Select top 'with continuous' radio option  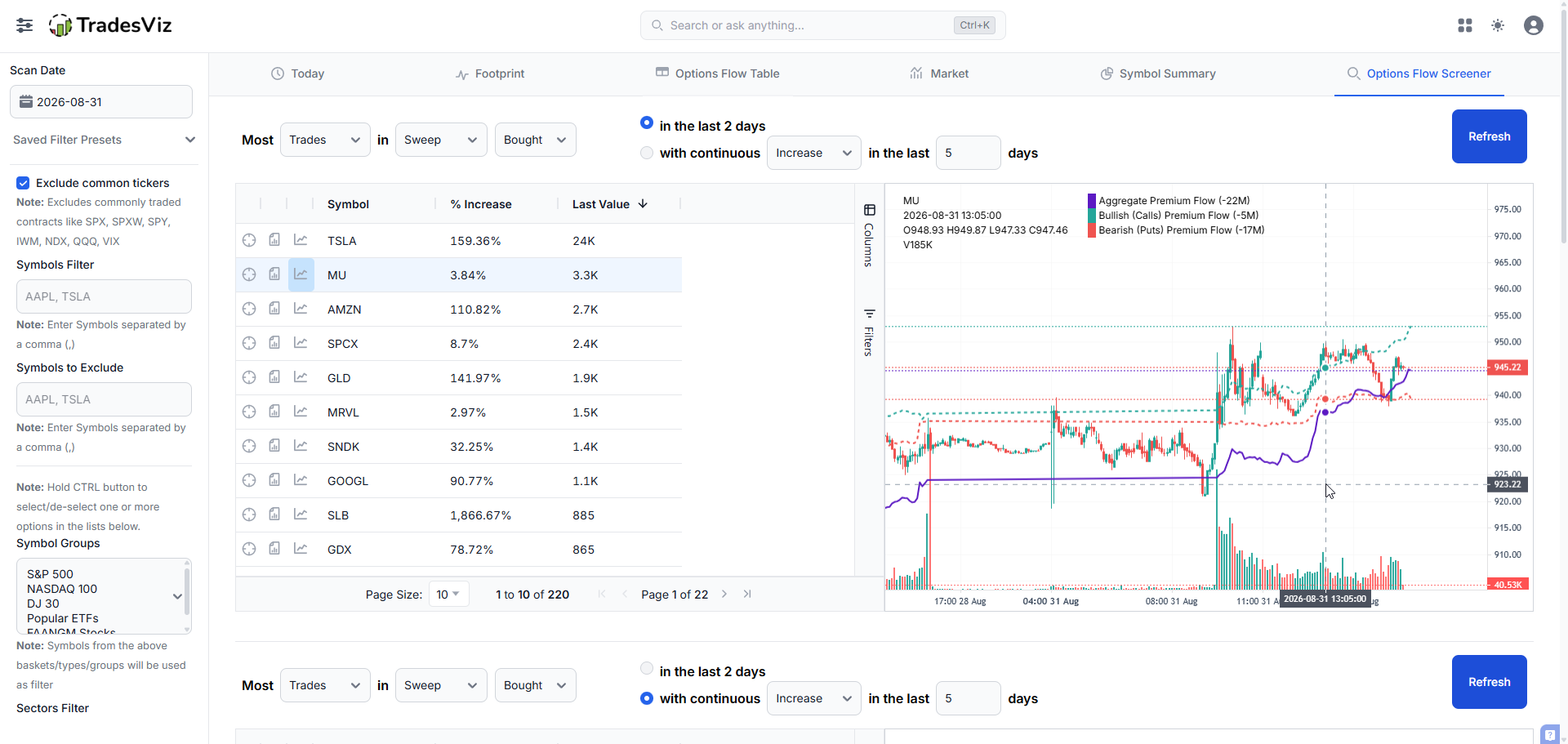click(x=647, y=153)
